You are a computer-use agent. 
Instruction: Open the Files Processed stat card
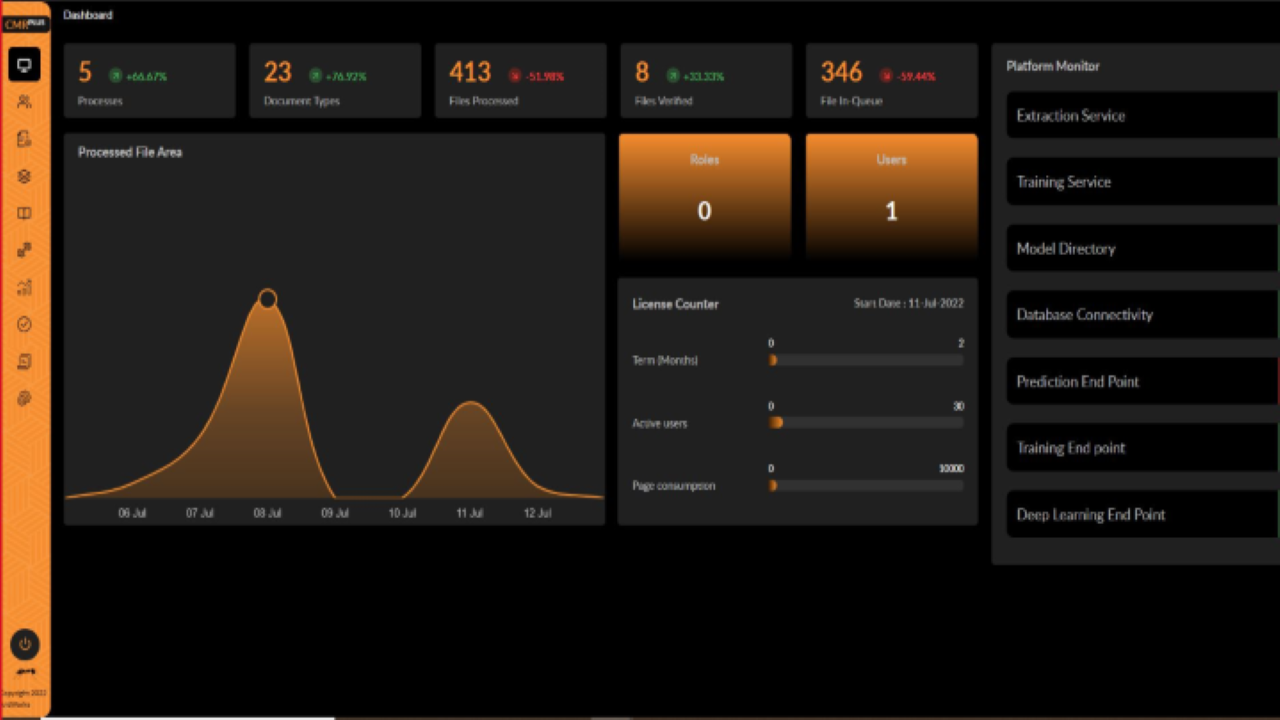click(x=520, y=81)
